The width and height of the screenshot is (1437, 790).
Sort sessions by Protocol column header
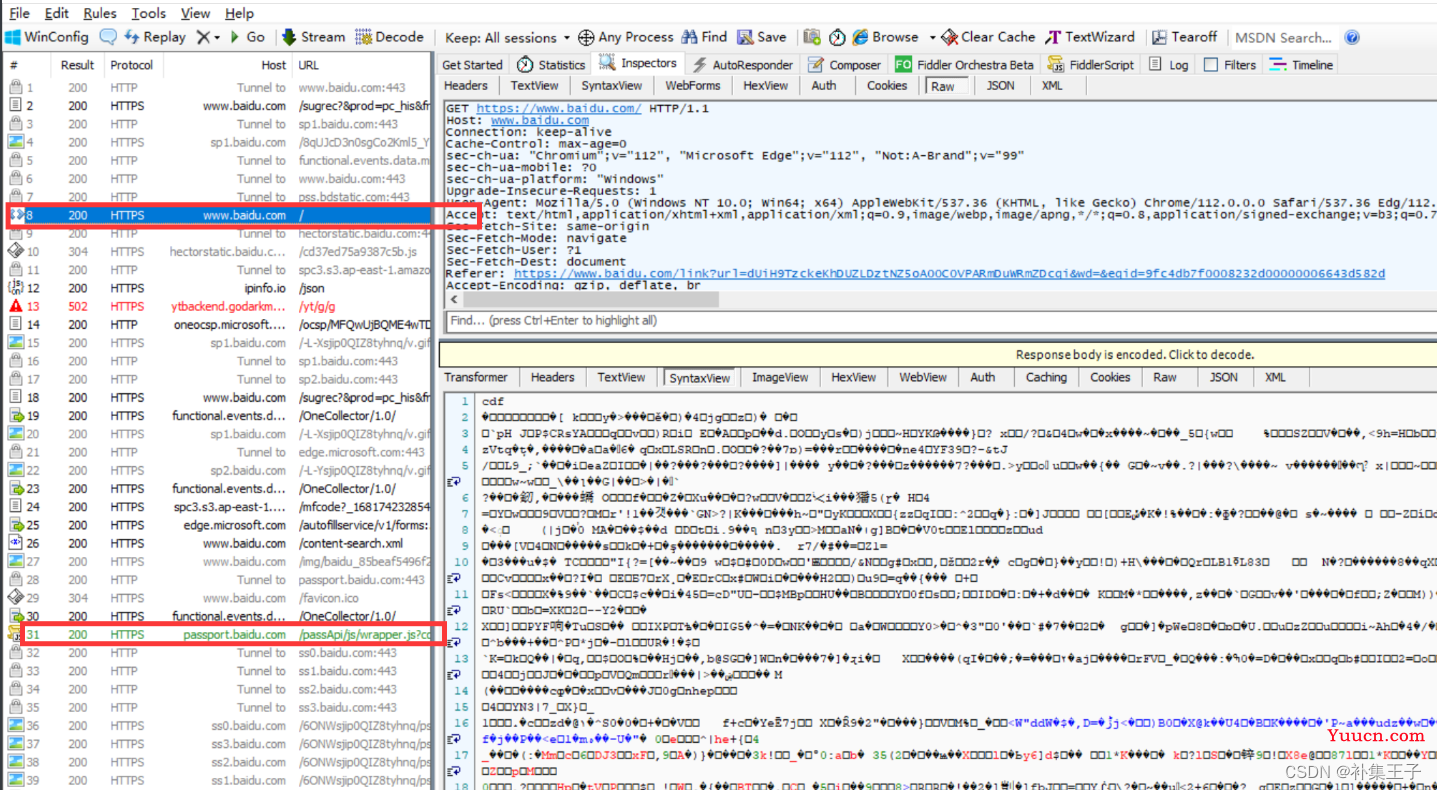click(x=131, y=65)
